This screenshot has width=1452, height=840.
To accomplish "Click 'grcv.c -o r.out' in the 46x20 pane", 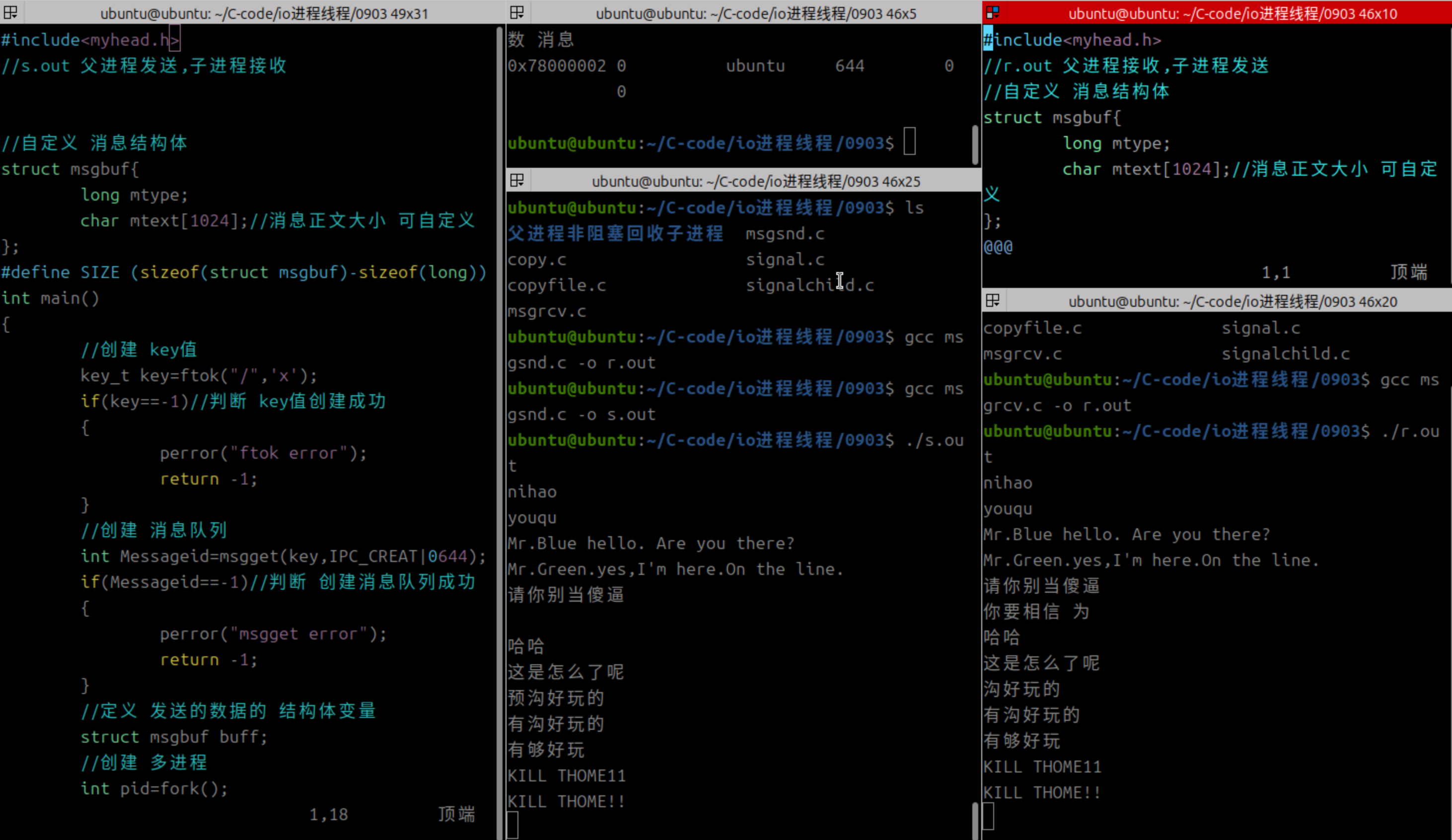I will point(1057,405).
